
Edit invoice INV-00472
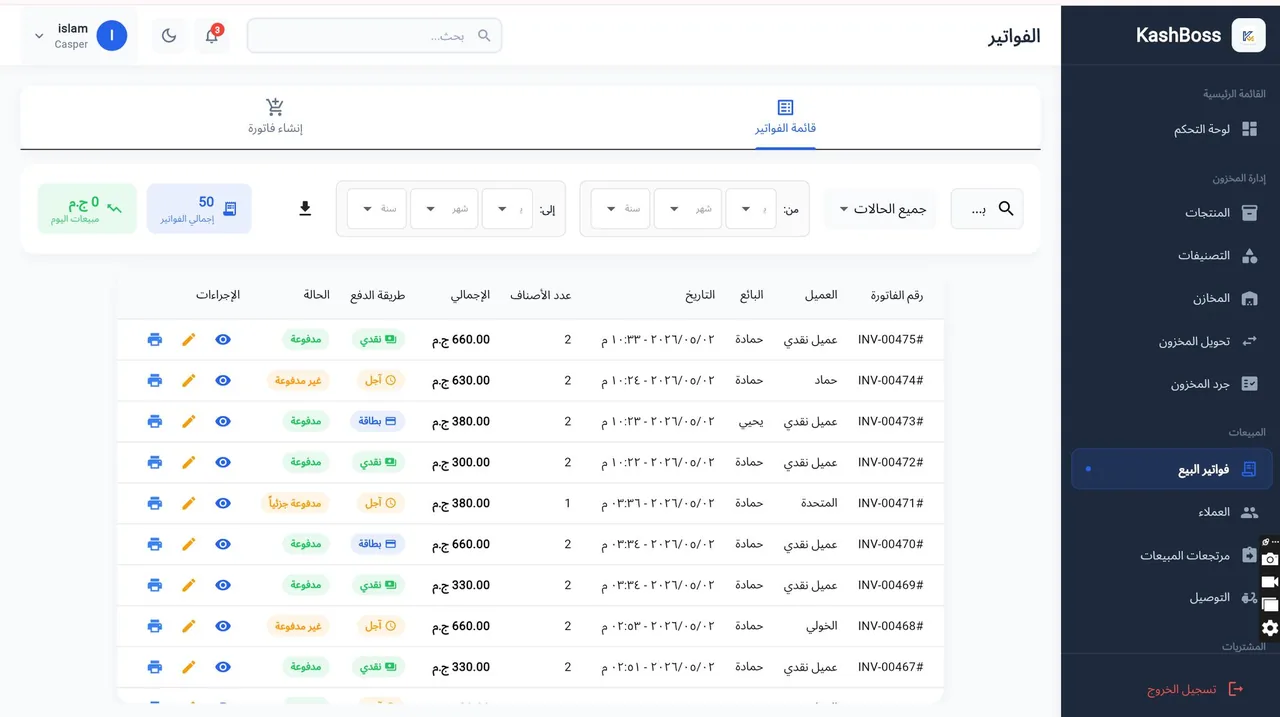[189, 462]
